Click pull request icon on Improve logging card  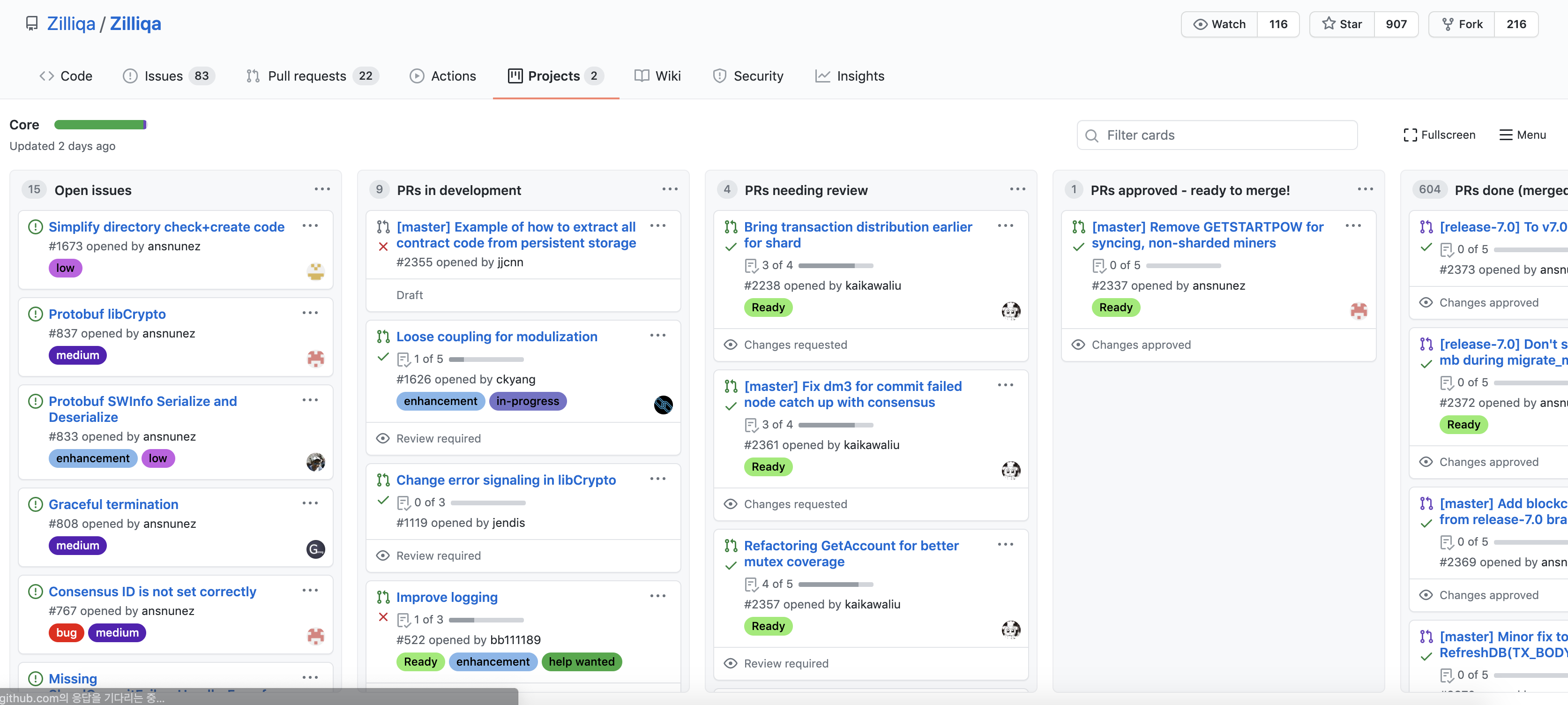(383, 597)
